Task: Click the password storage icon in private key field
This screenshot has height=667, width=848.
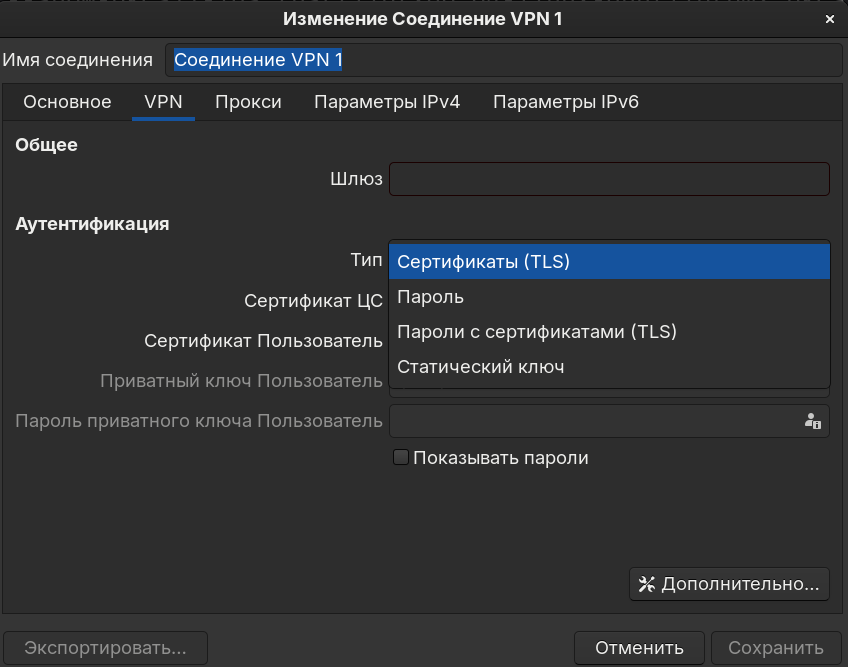Action: pyautogui.click(x=812, y=422)
